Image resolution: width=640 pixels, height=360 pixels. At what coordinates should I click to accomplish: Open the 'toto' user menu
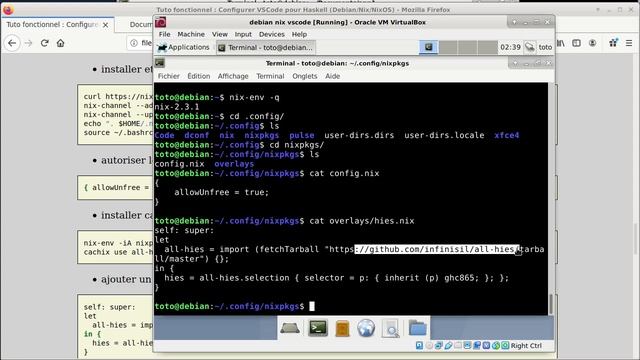coord(545,47)
